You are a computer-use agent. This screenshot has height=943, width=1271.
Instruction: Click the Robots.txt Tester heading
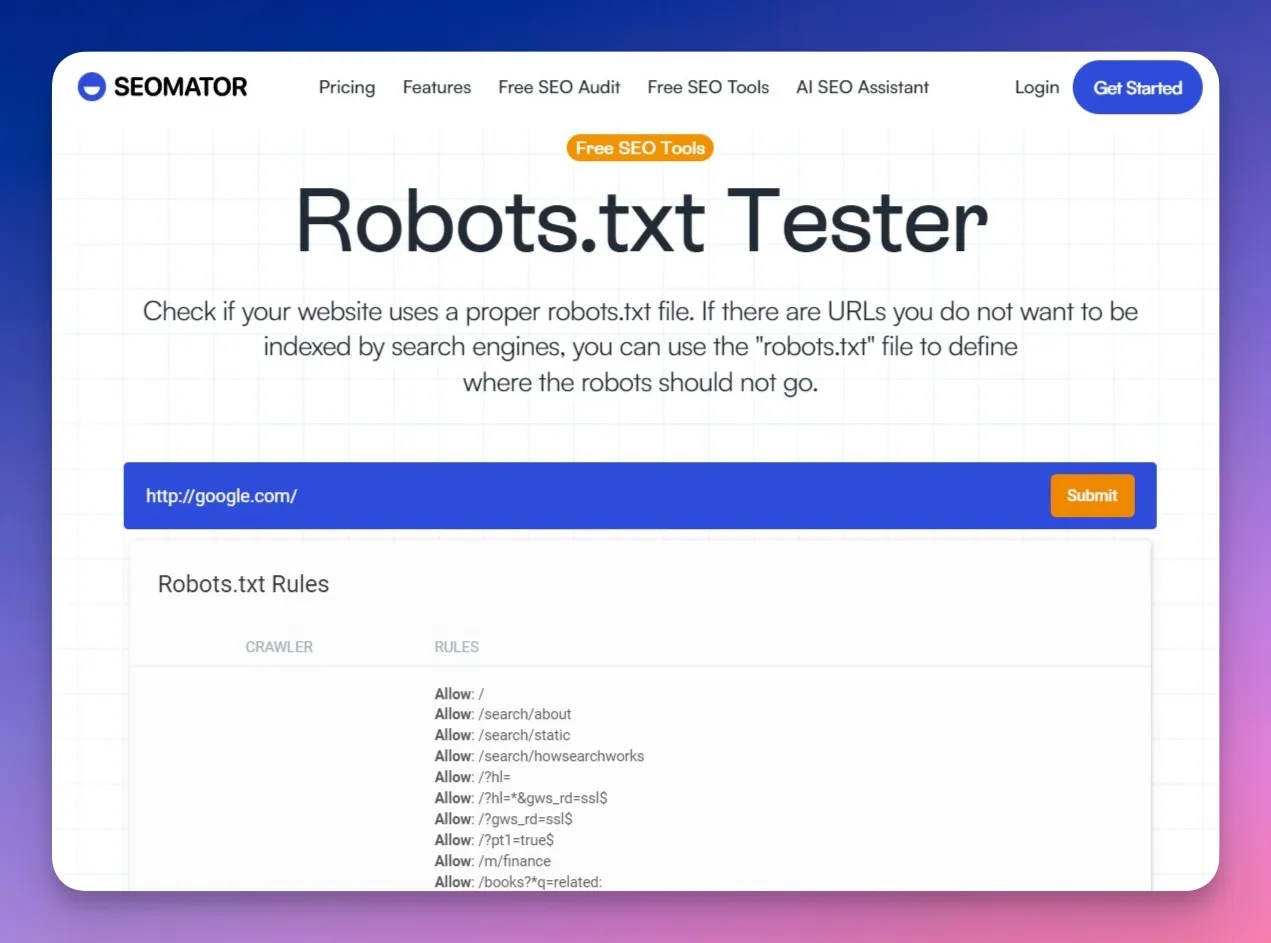642,220
